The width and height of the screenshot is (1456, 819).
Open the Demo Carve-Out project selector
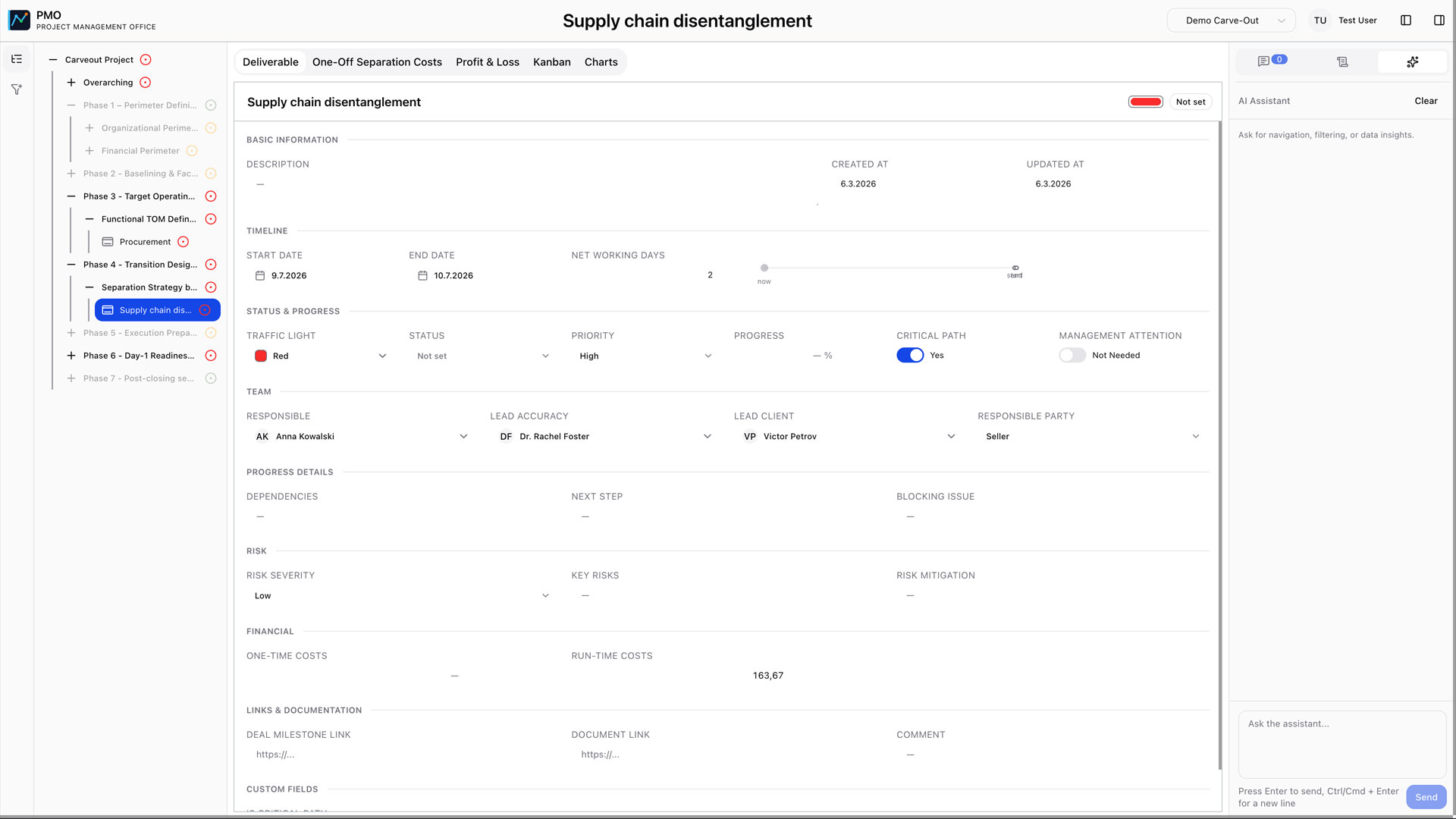(1230, 20)
